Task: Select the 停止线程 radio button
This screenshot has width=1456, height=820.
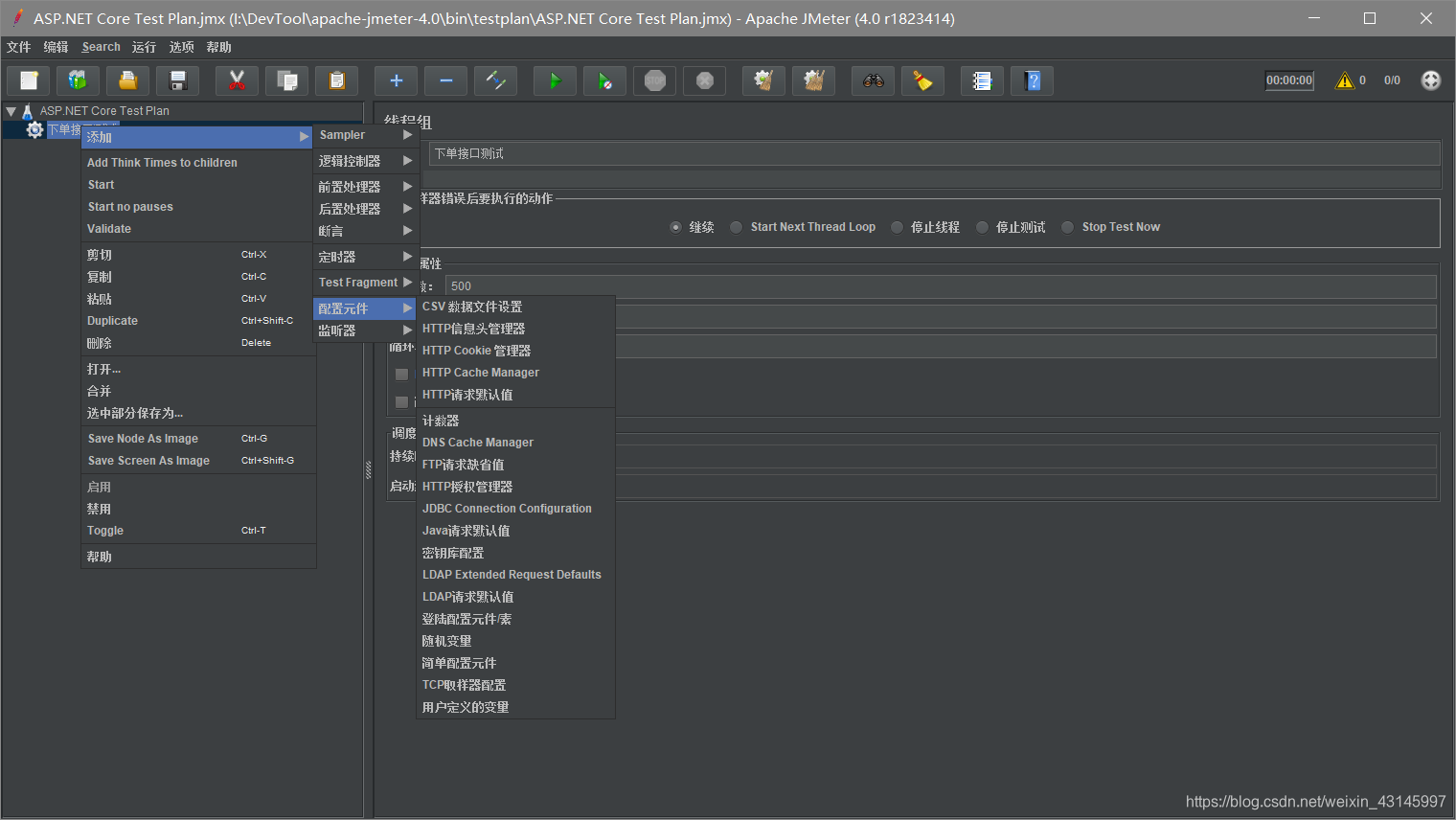Action: (897, 227)
